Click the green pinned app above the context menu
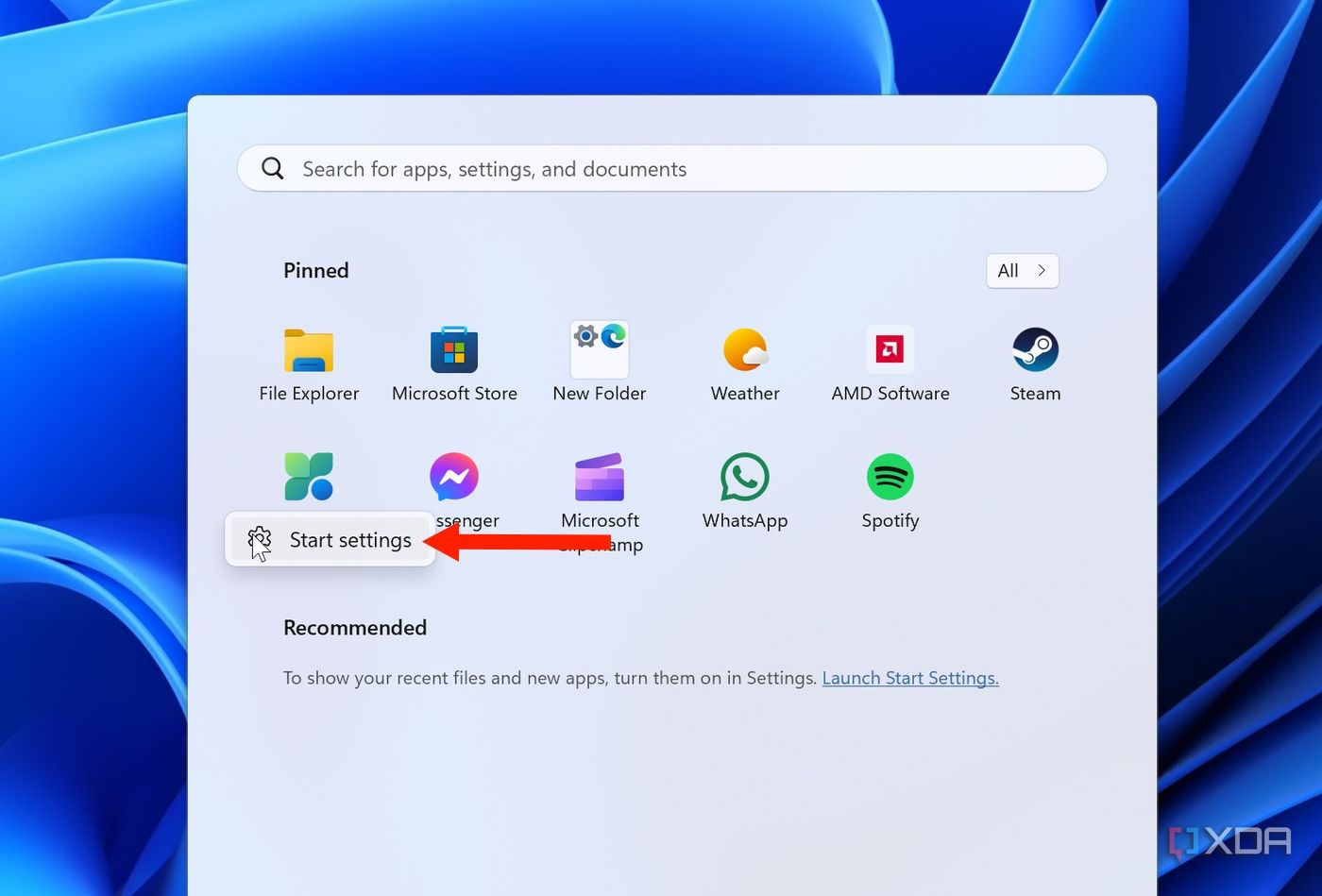Image resolution: width=1322 pixels, height=896 pixels. coord(309,475)
